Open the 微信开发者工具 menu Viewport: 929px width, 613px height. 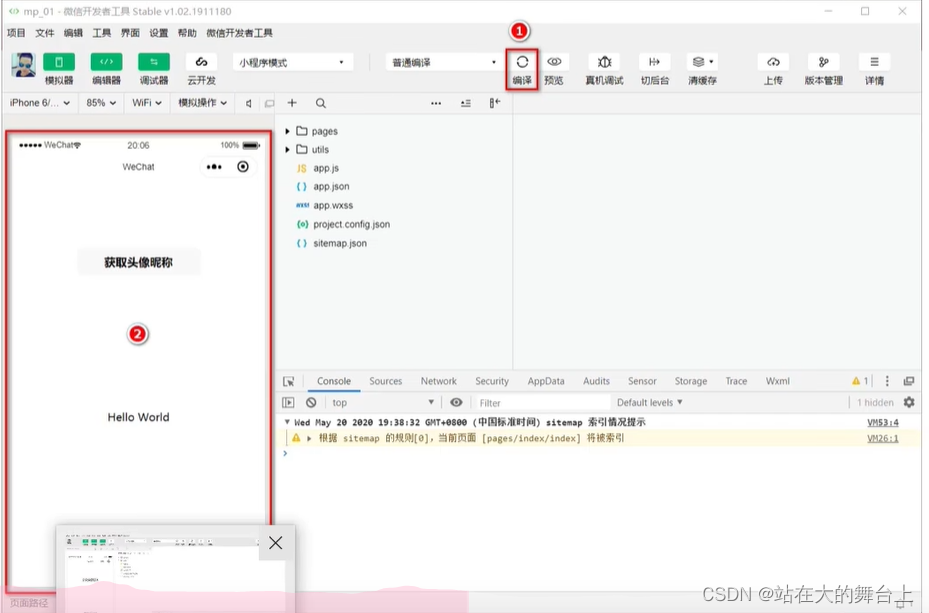(x=239, y=33)
